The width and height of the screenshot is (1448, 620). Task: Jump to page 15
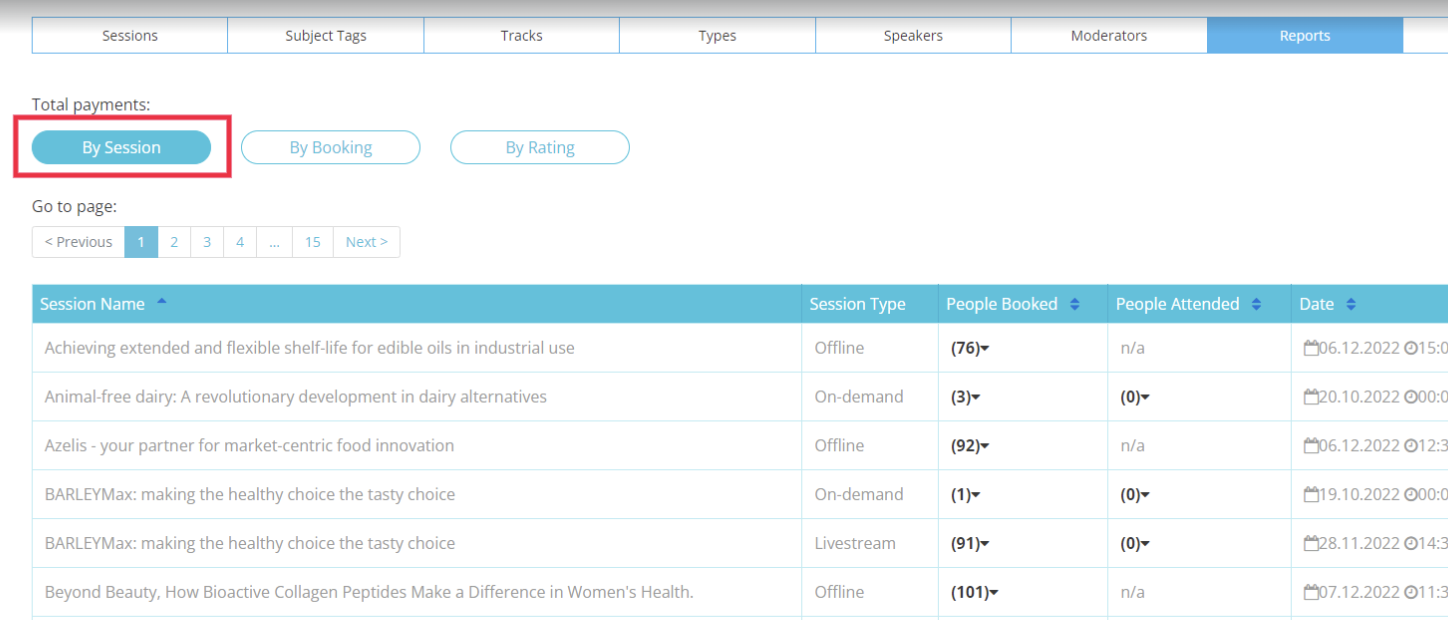coord(313,242)
